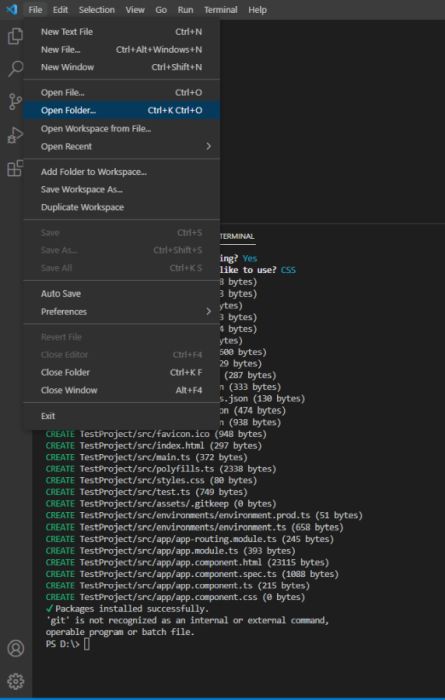Choose New Text File
445x700 pixels.
121,32
